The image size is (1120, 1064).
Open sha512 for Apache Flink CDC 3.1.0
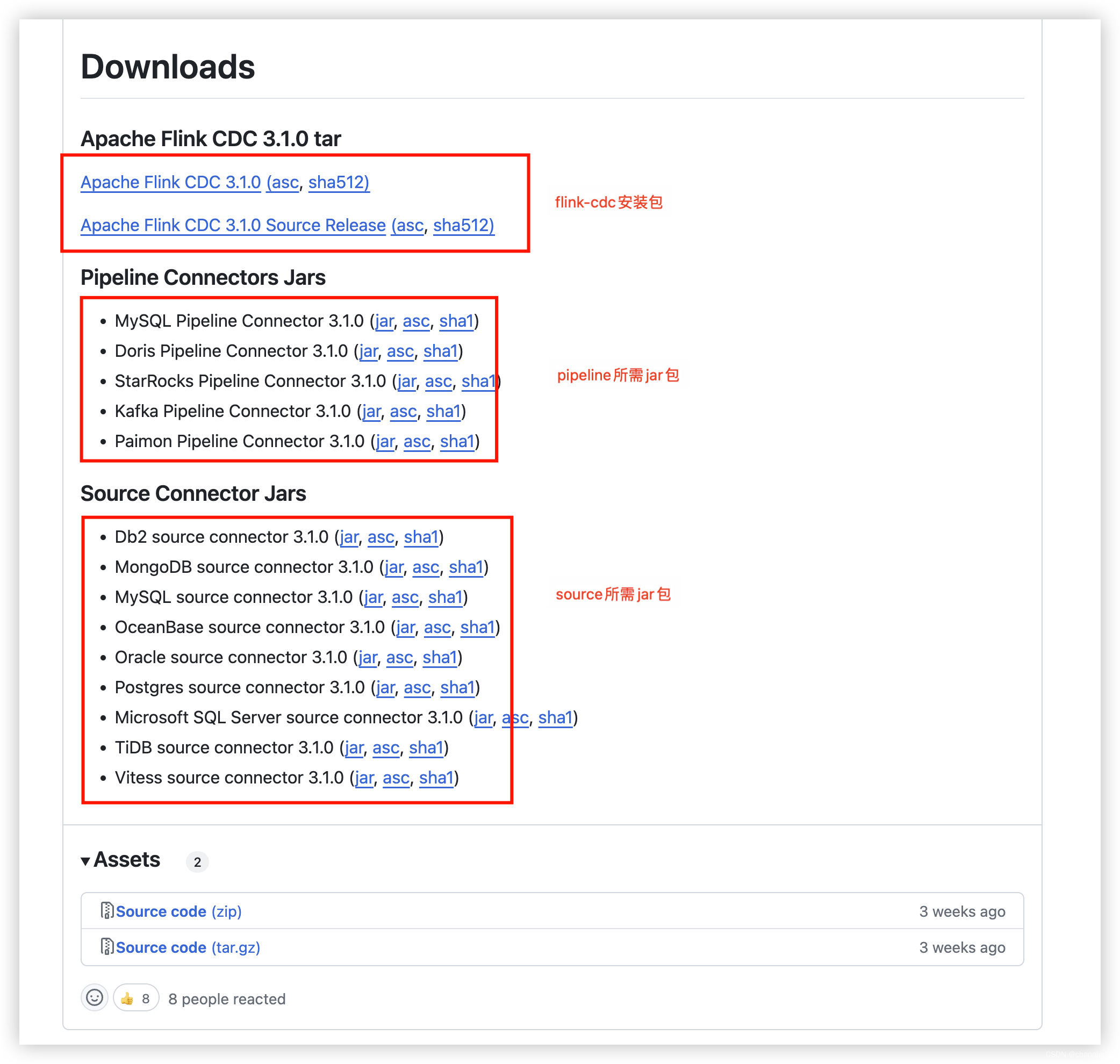click(x=339, y=183)
